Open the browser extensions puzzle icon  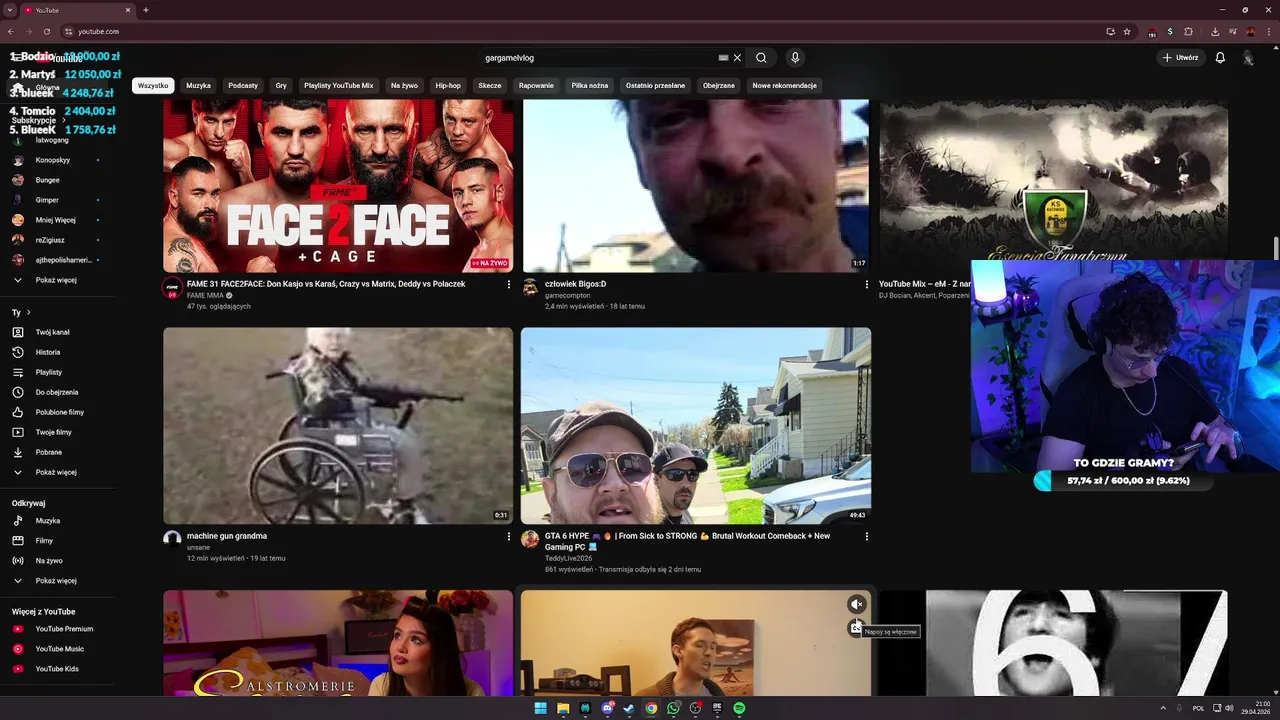coord(1188,31)
